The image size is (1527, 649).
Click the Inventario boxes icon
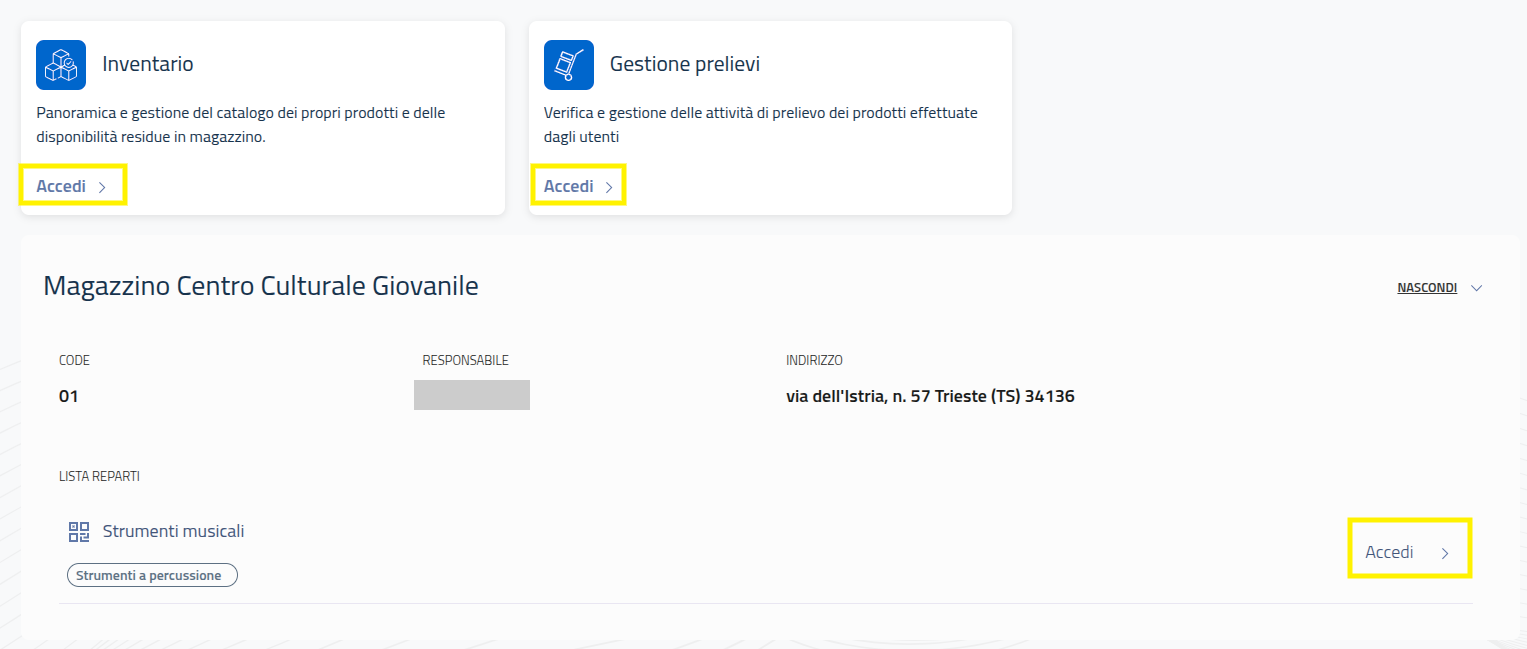tap(61, 65)
